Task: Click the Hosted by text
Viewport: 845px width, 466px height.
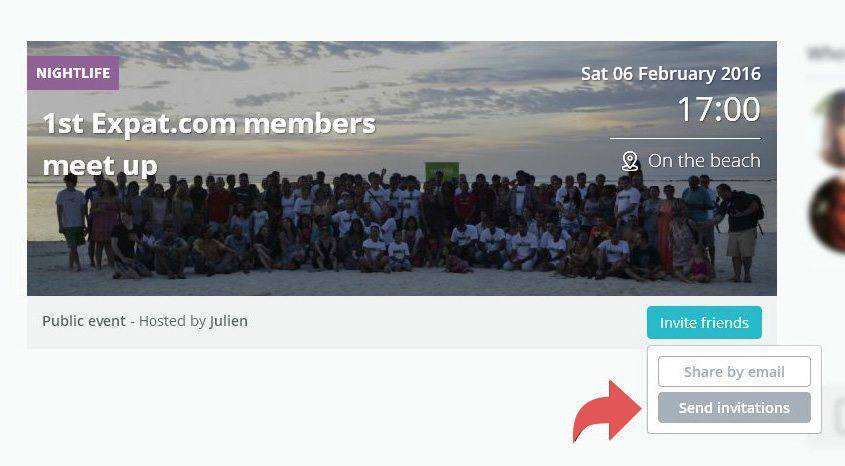Action: (172, 321)
